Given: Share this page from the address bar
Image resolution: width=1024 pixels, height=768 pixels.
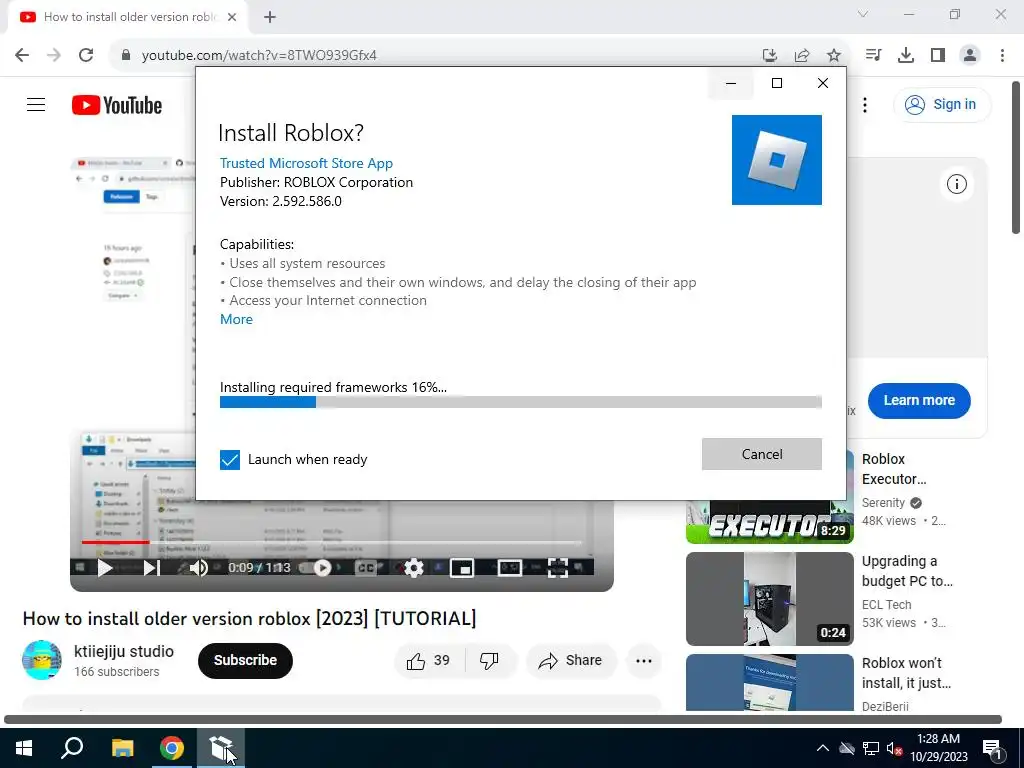Looking at the screenshot, I should click(x=802, y=56).
